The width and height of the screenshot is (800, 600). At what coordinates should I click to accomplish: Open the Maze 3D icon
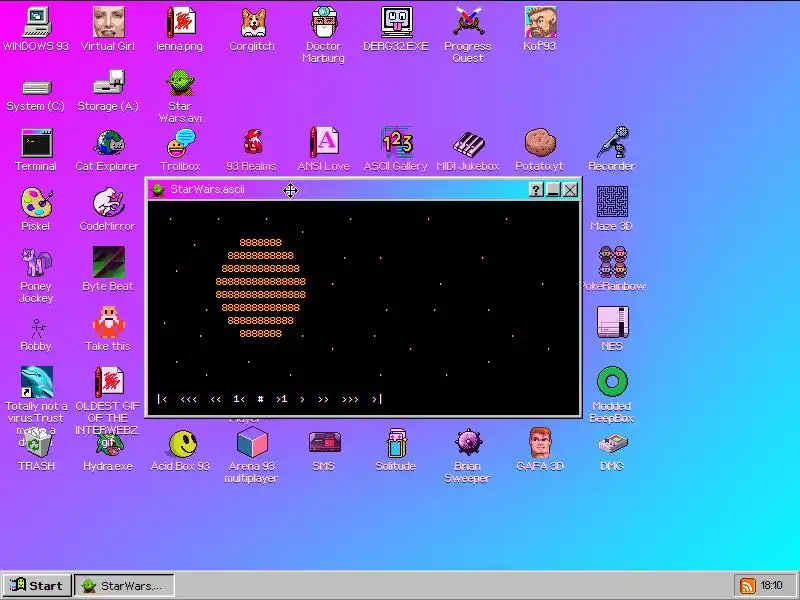pyautogui.click(x=612, y=209)
